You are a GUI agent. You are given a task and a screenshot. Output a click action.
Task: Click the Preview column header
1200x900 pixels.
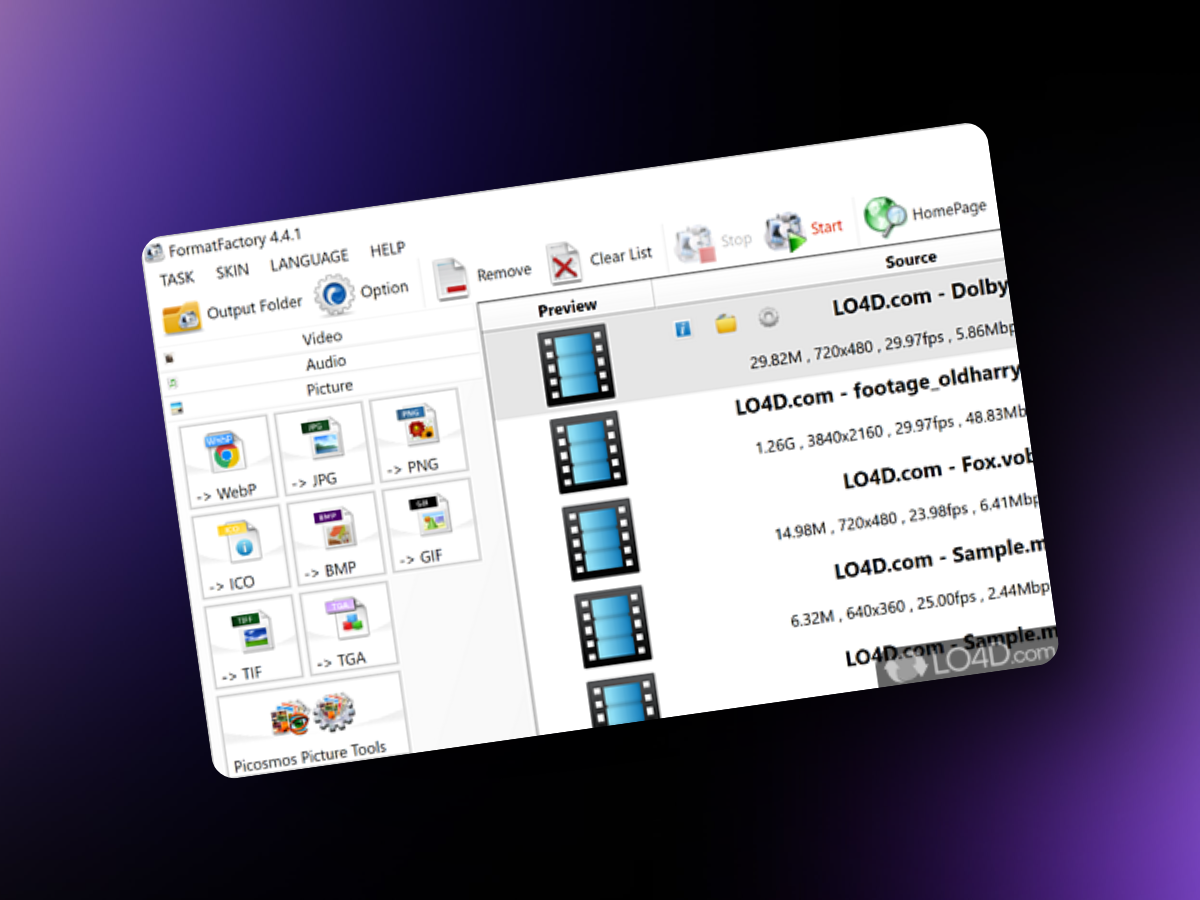(x=567, y=308)
